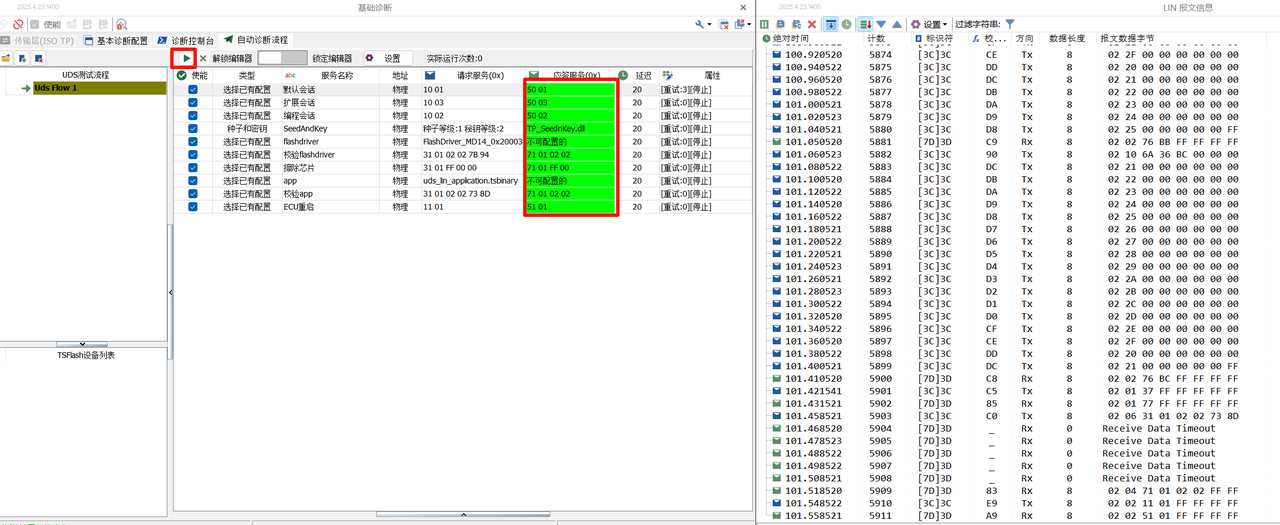Click the open-folder flow icon above the UDS test flow list
Screen dimensions: 1280x525
pos(6,59)
